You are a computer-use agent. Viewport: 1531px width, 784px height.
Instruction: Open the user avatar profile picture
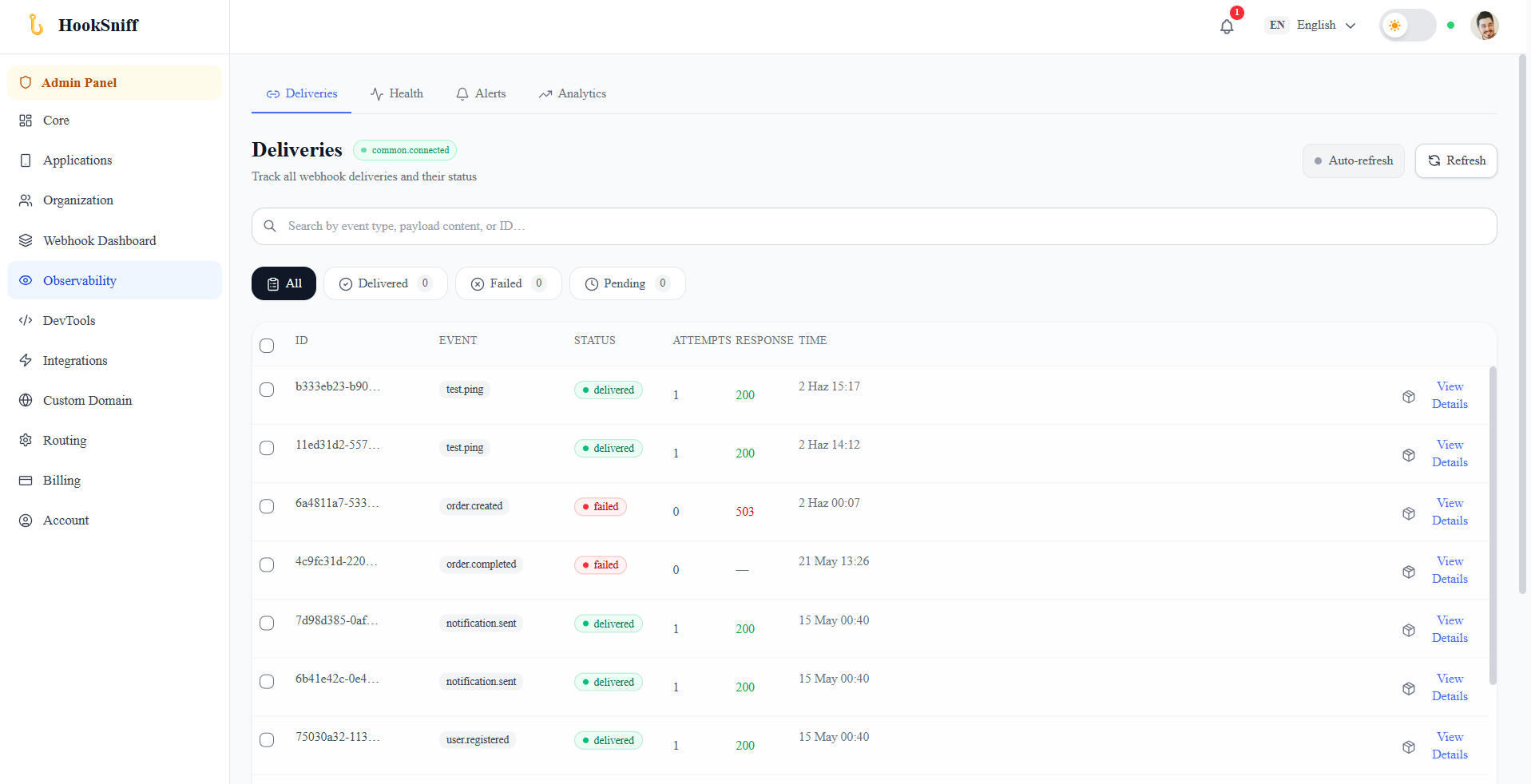point(1485,26)
